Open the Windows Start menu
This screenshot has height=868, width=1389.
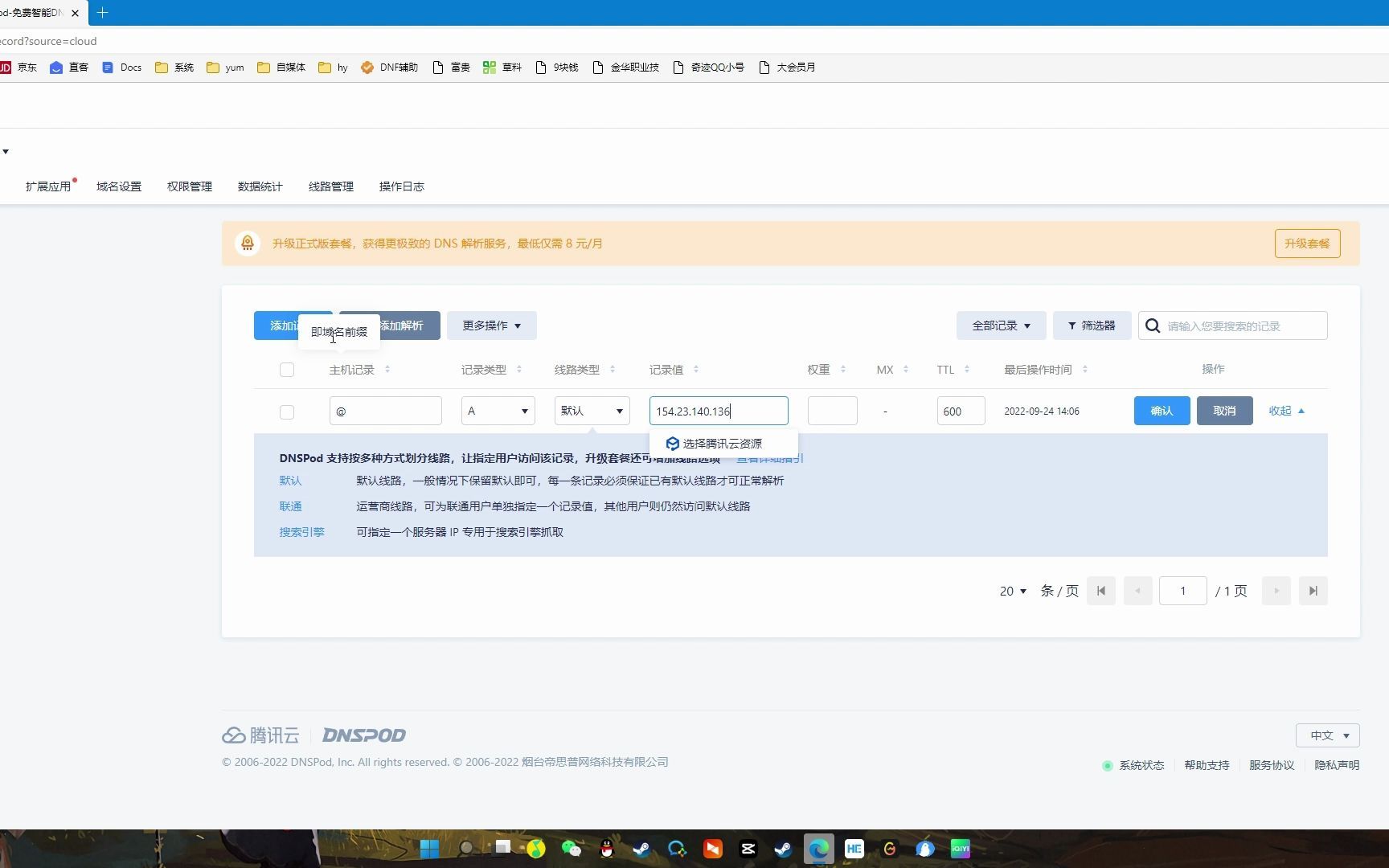(x=430, y=849)
